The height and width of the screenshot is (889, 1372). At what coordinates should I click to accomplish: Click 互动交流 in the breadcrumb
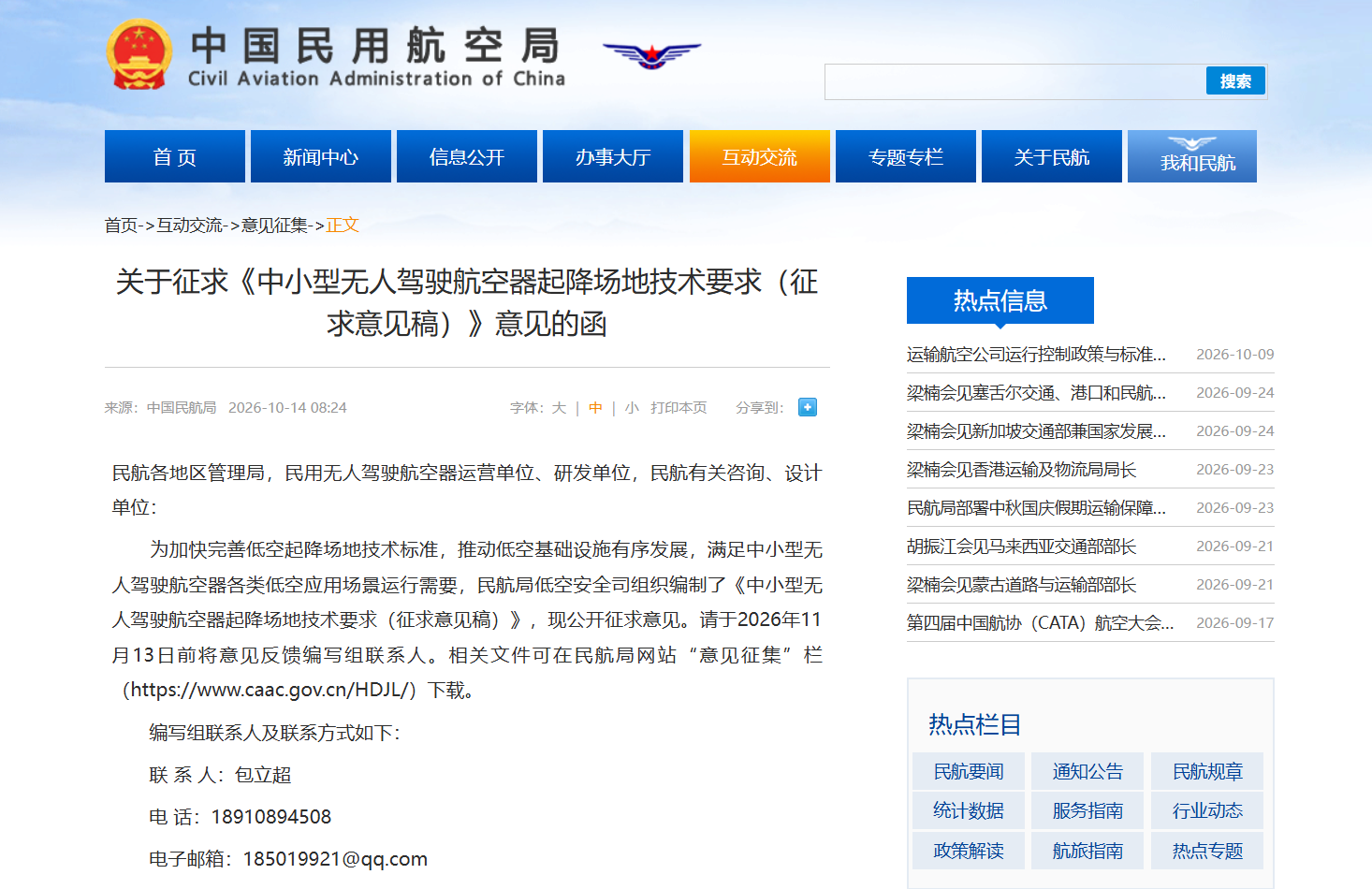point(190,225)
